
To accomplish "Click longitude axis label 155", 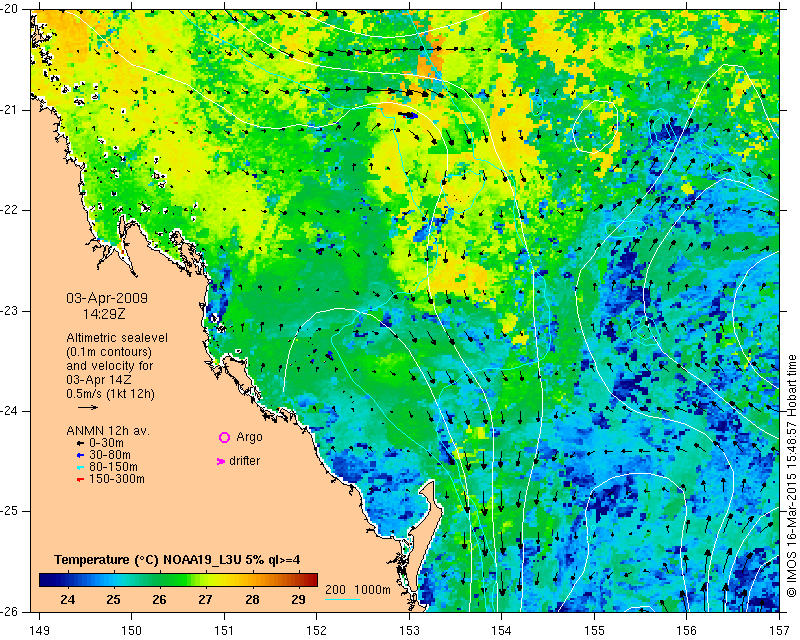I will point(594,631).
